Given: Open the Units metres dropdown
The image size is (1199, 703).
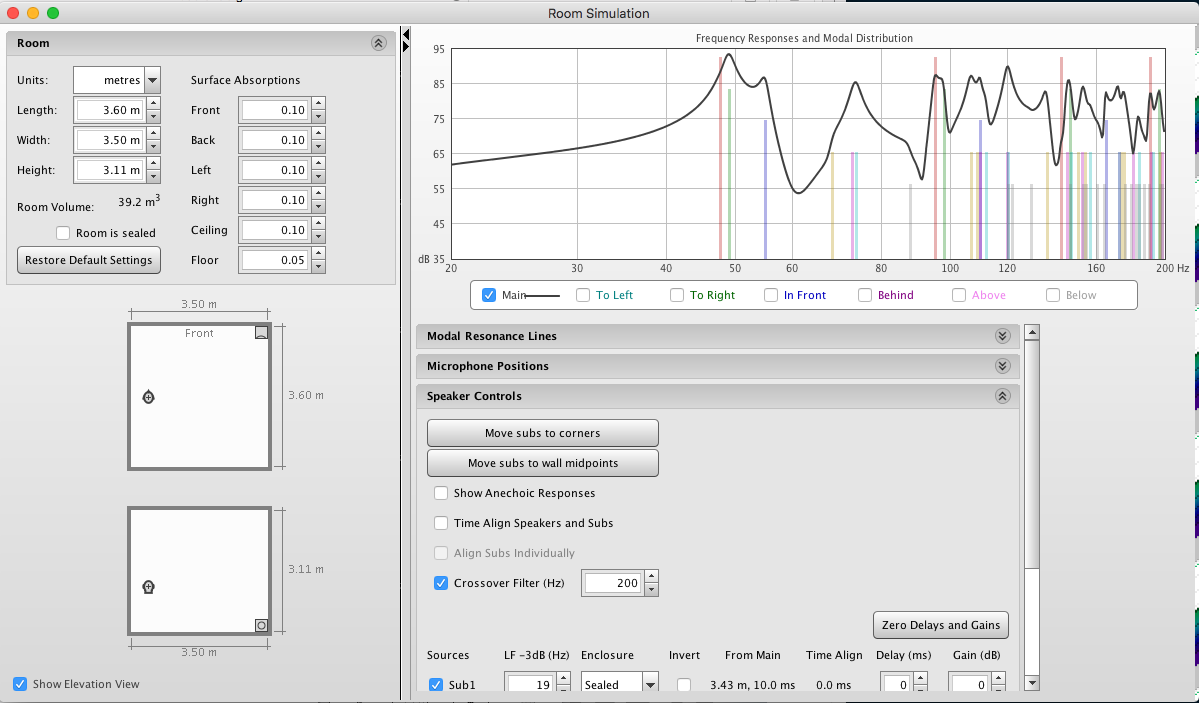Looking at the screenshot, I should pos(116,80).
